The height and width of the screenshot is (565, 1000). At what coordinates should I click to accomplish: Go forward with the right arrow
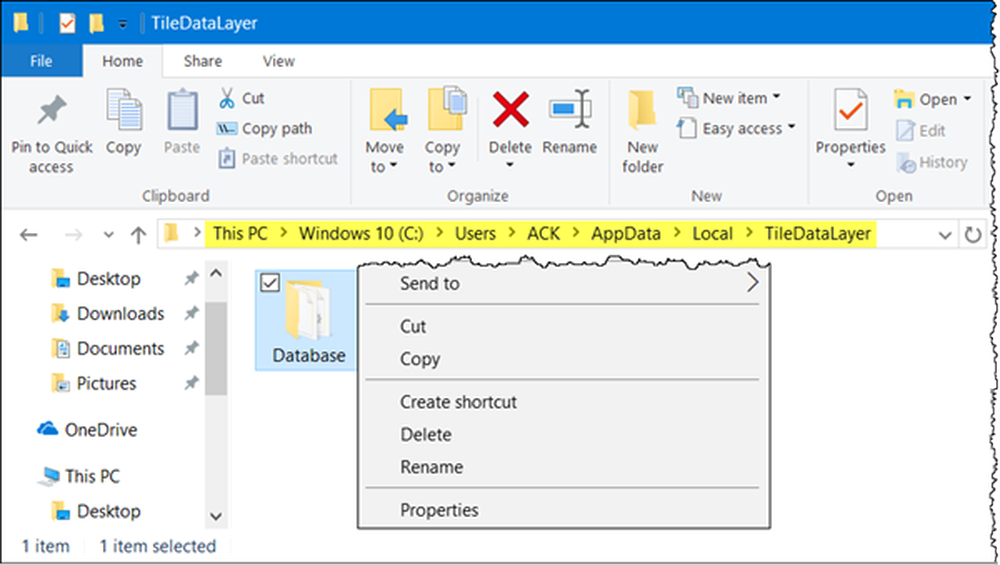(74, 235)
